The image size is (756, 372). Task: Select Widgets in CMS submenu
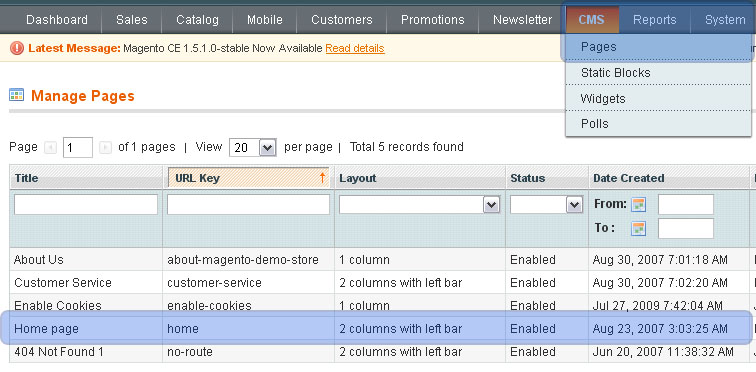click(x=658, y=98)
